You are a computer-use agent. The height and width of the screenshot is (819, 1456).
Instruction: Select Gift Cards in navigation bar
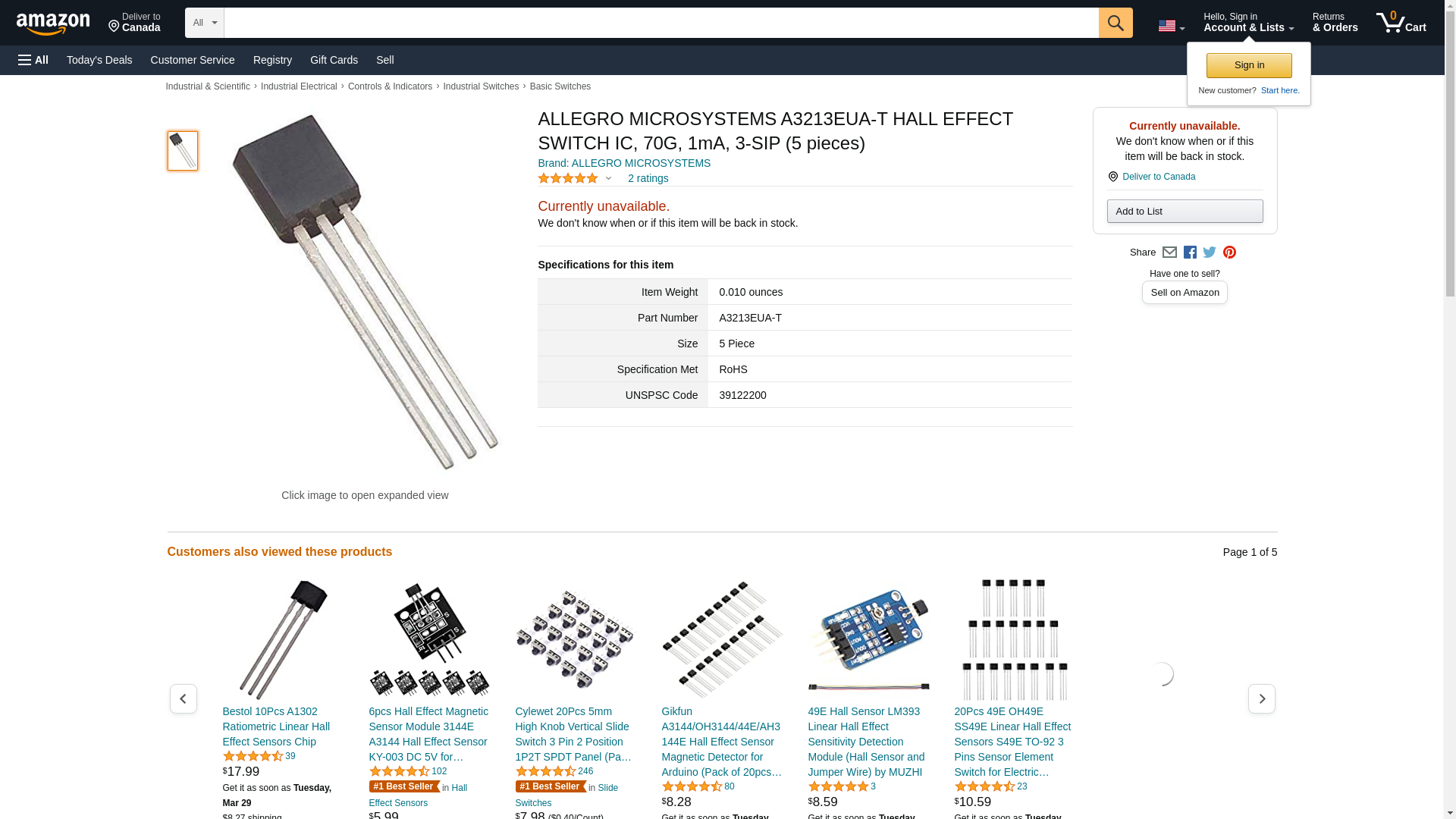click(x=334, y=60)
